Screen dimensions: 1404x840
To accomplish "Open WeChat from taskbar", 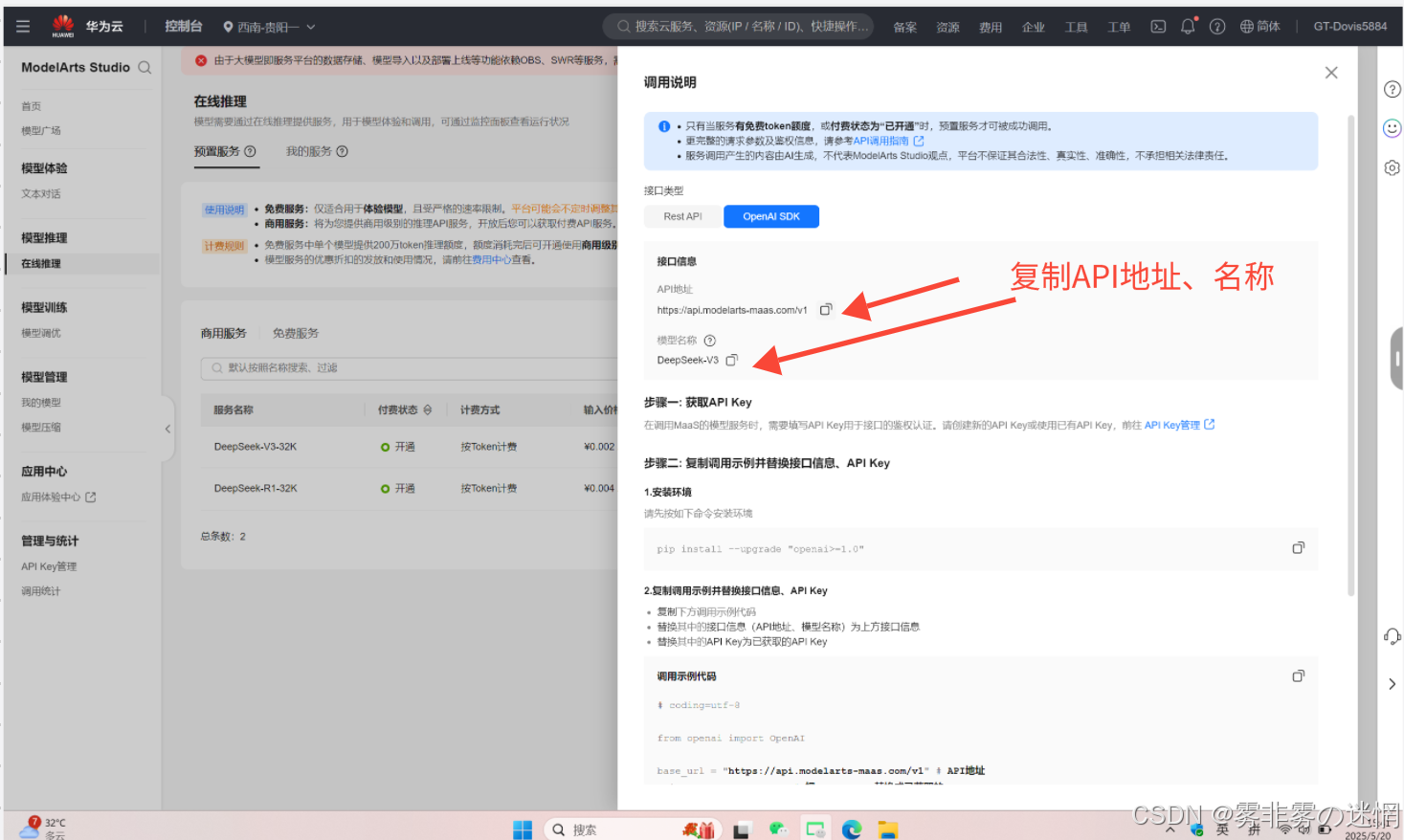I will 778,829.
